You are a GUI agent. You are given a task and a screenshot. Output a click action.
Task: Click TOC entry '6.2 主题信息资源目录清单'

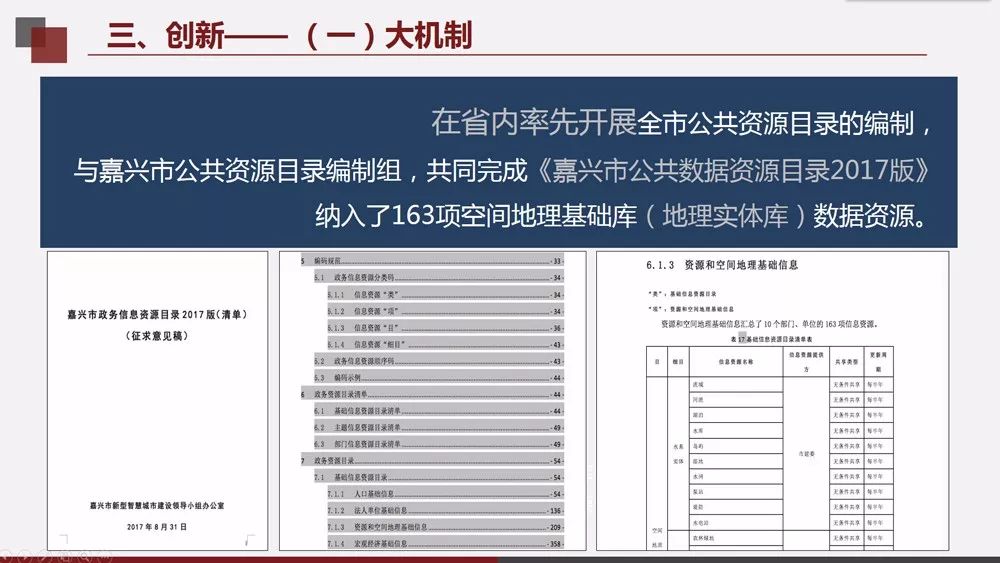pyautogui.click(x=439, y=427)
